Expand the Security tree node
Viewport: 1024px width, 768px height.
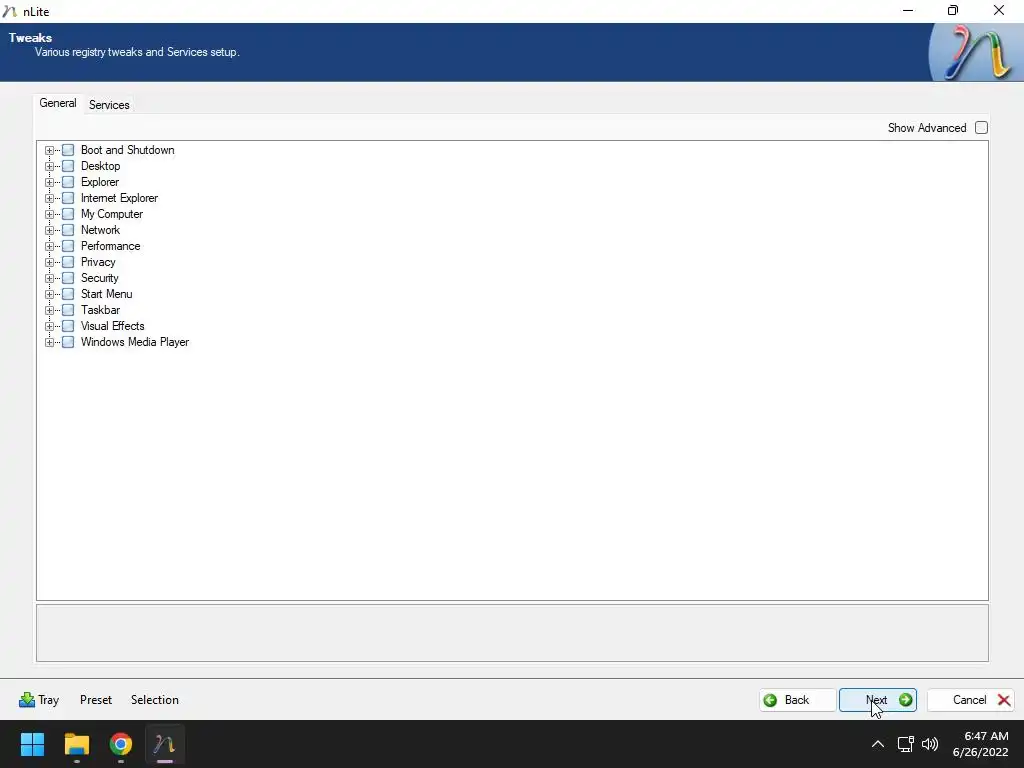(x=49, y=278)
